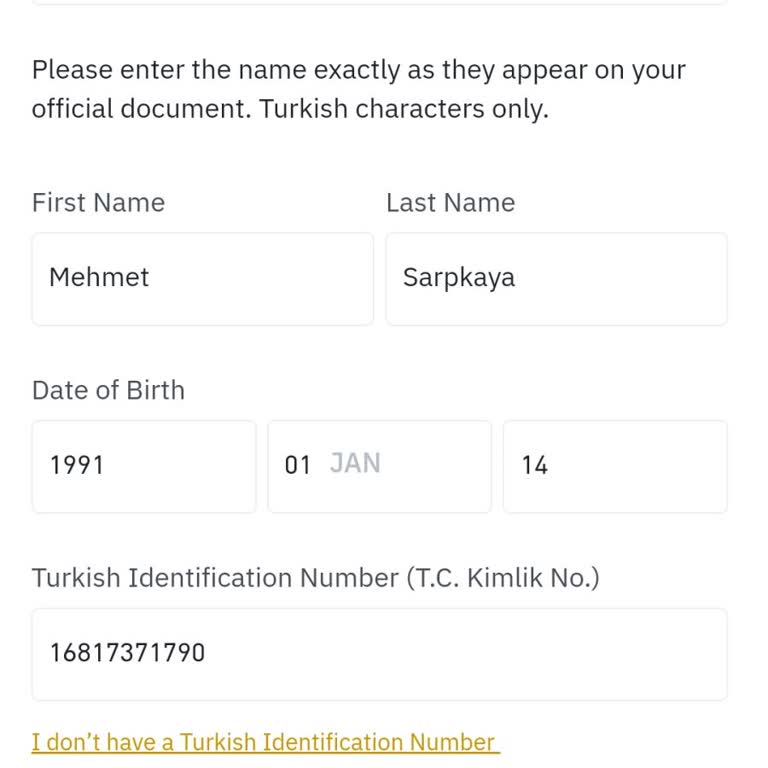Click the Turkish Identification Number label text
The width and height of the screenshot is (768, 768).
pyautogui.click(x=315, y=578)
